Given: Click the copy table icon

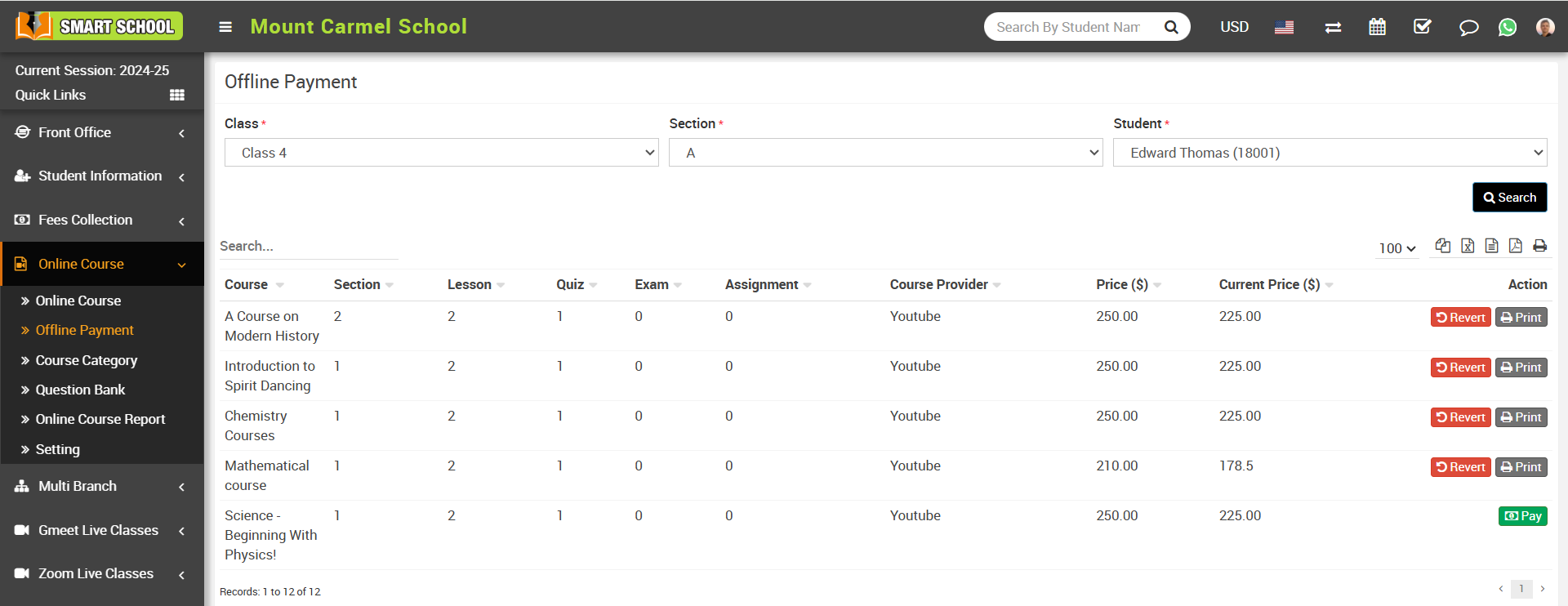Looking at the screenshot, I should (x=1443, y=246).
